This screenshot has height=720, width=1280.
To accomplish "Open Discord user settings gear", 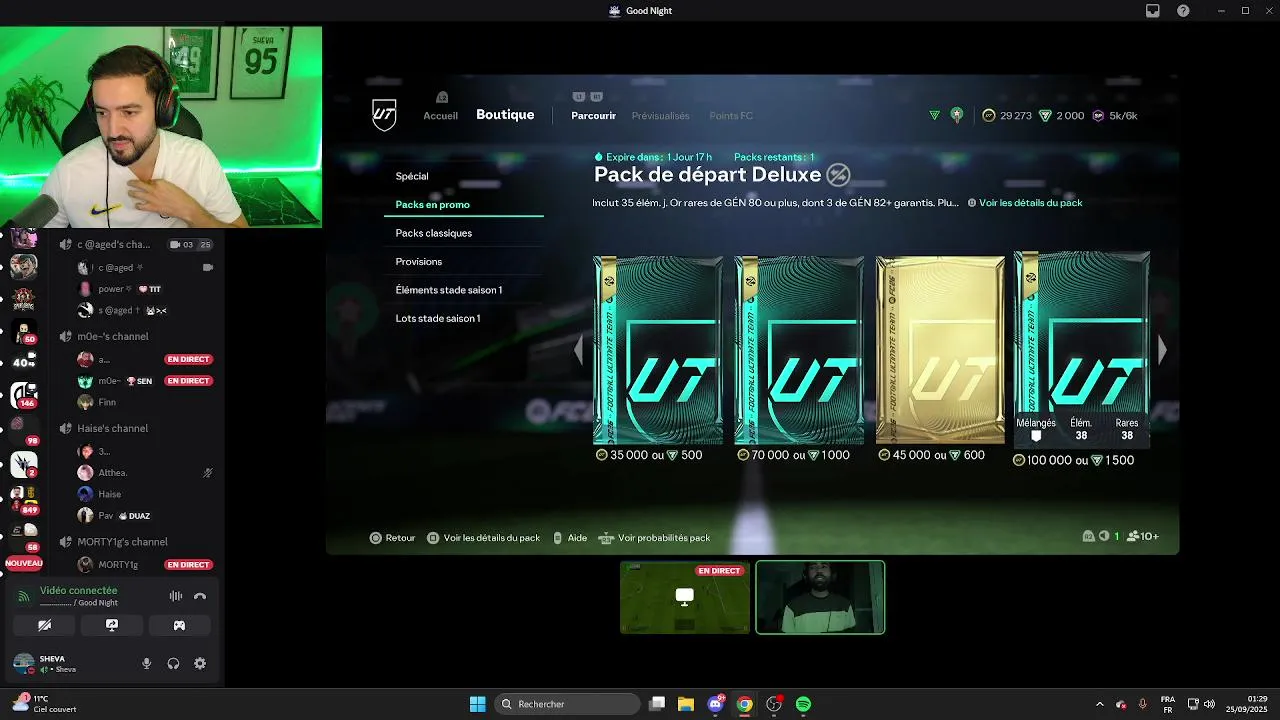I will click(200, 664).
